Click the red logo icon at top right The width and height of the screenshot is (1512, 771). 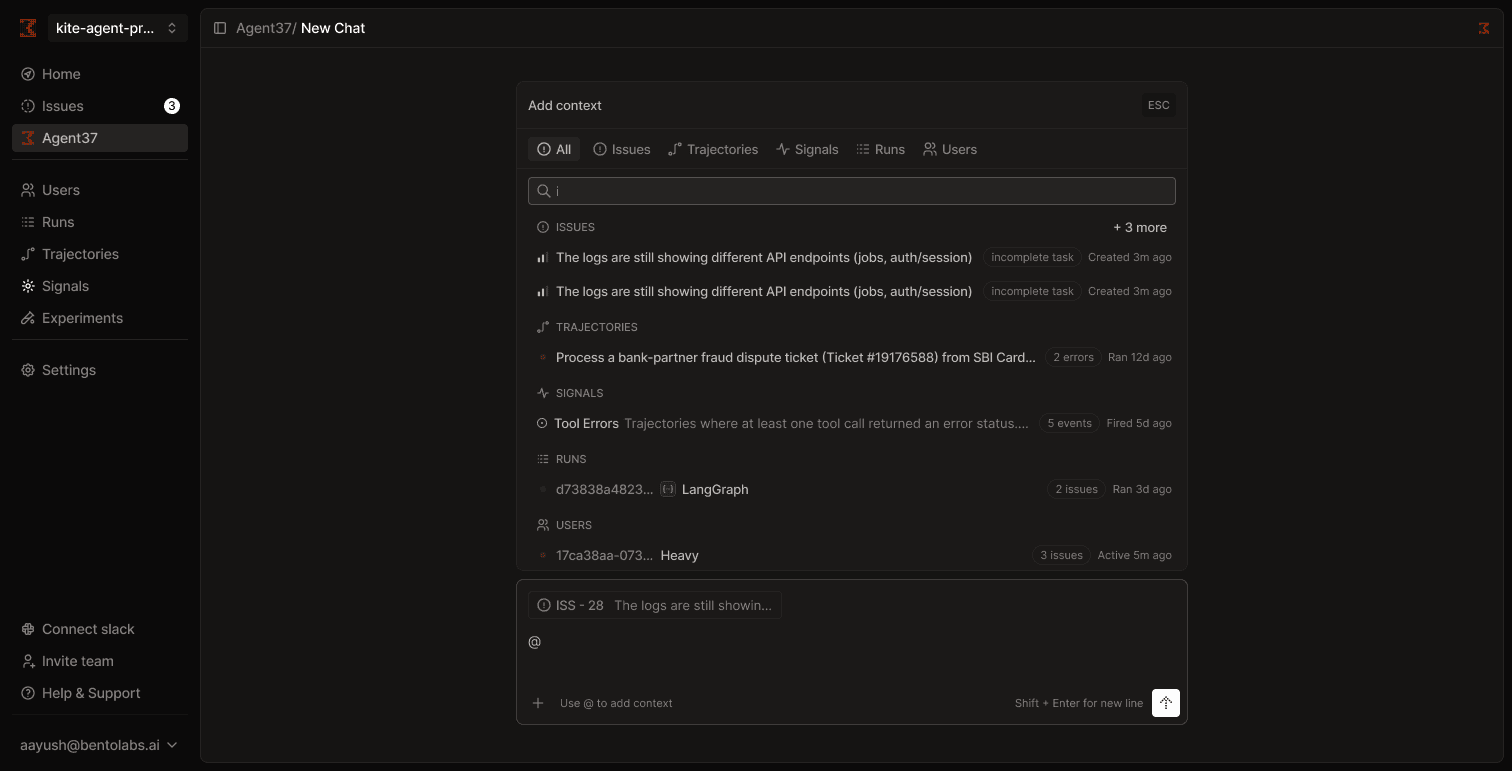click(1484, 28)
